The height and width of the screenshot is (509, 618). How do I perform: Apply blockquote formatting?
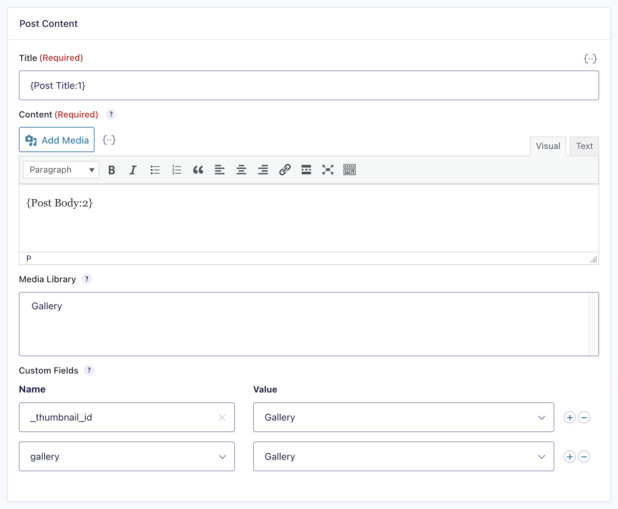click(x=198, y=170)
